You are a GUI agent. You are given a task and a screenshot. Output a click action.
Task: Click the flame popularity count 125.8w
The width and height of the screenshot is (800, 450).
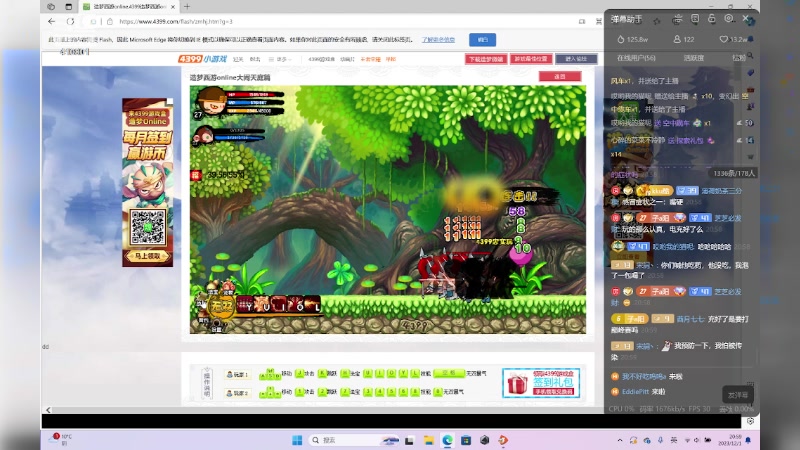click(x=632, y=39)
